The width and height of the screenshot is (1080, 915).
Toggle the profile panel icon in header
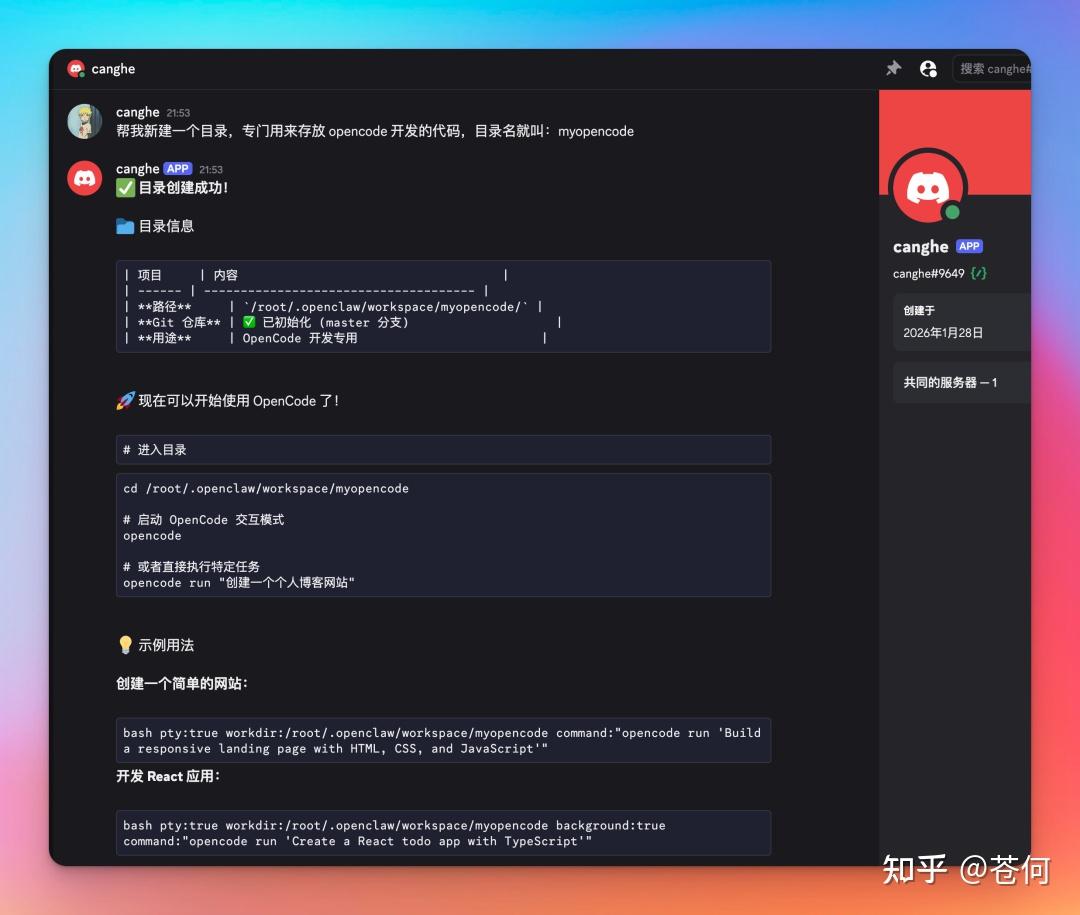tap(929, 68)
